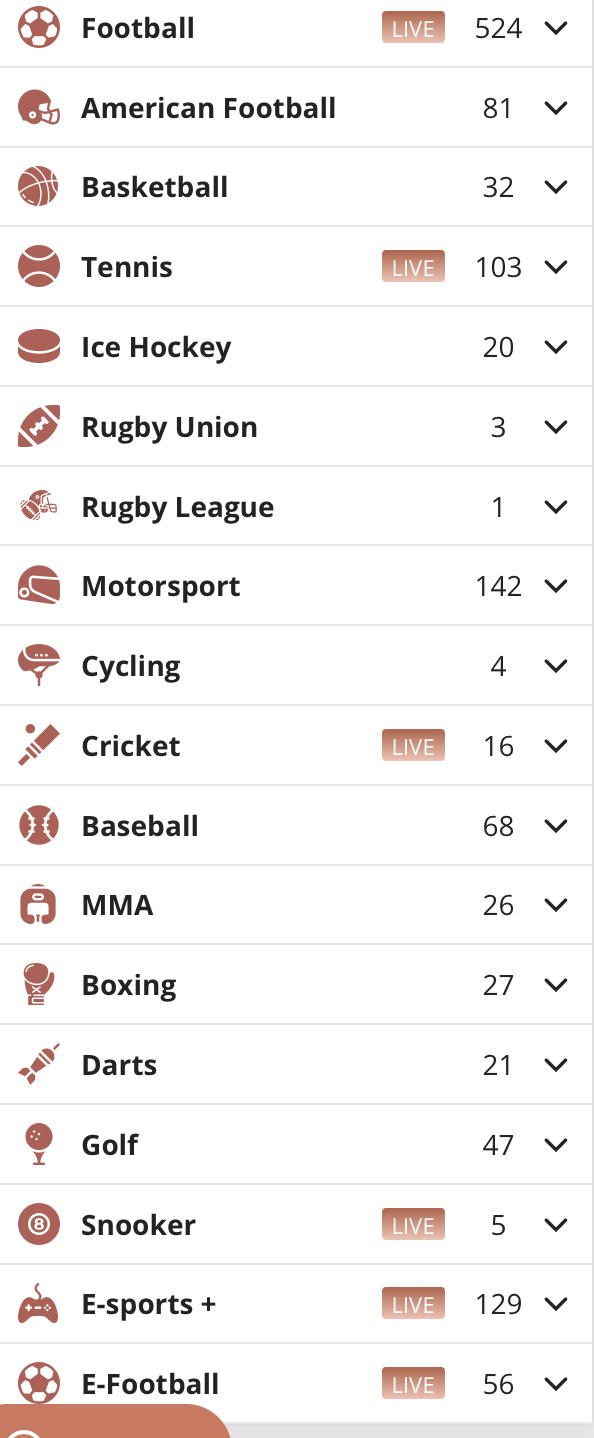Image resolution: width=594 pixels, height=1438 pixels.
Task: Click the Cricket bat icon
Action: 39,746
